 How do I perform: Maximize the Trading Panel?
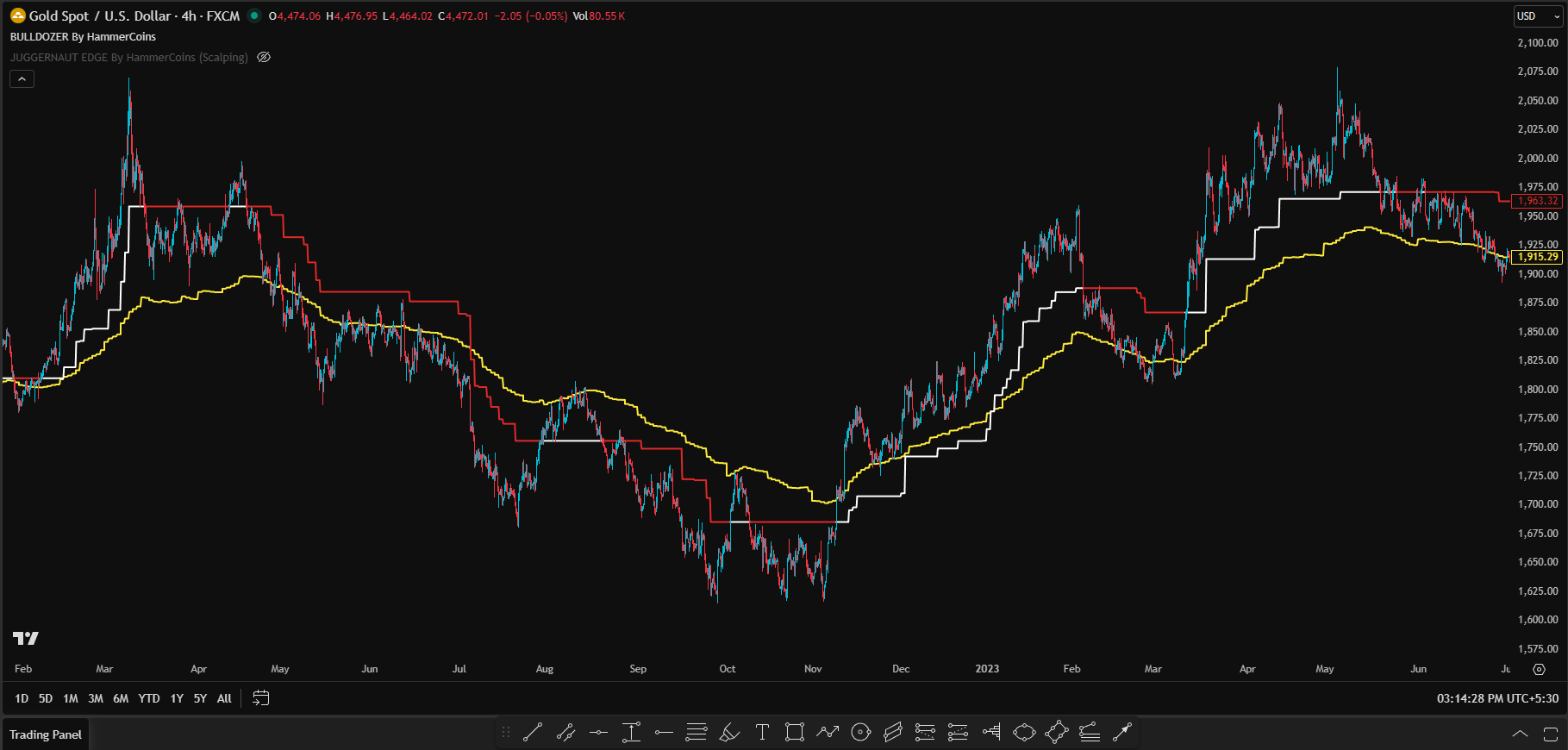pyautogui.click(x=1550, y=734)
